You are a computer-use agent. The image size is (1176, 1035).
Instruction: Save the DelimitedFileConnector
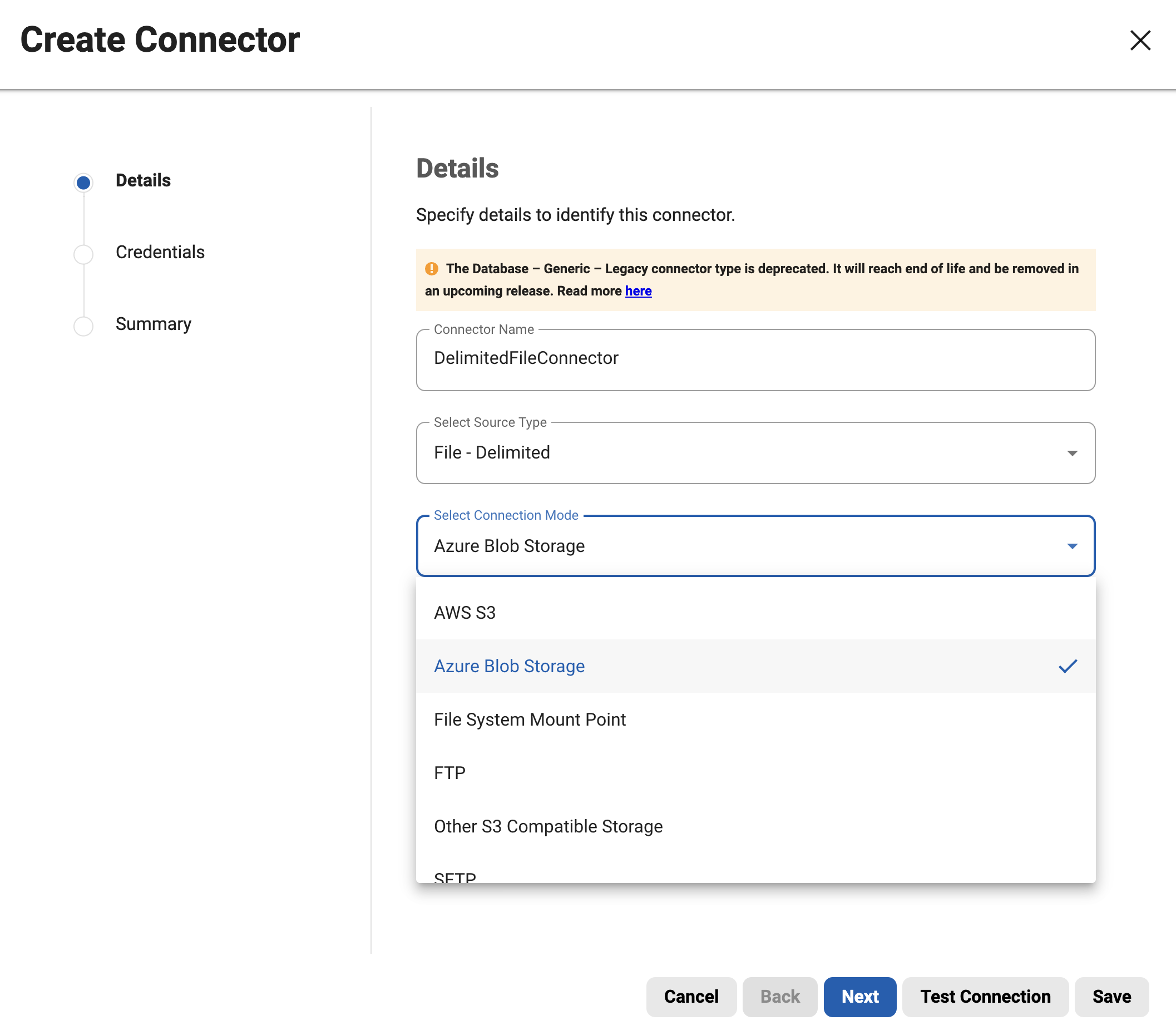tap(1111, 997)
